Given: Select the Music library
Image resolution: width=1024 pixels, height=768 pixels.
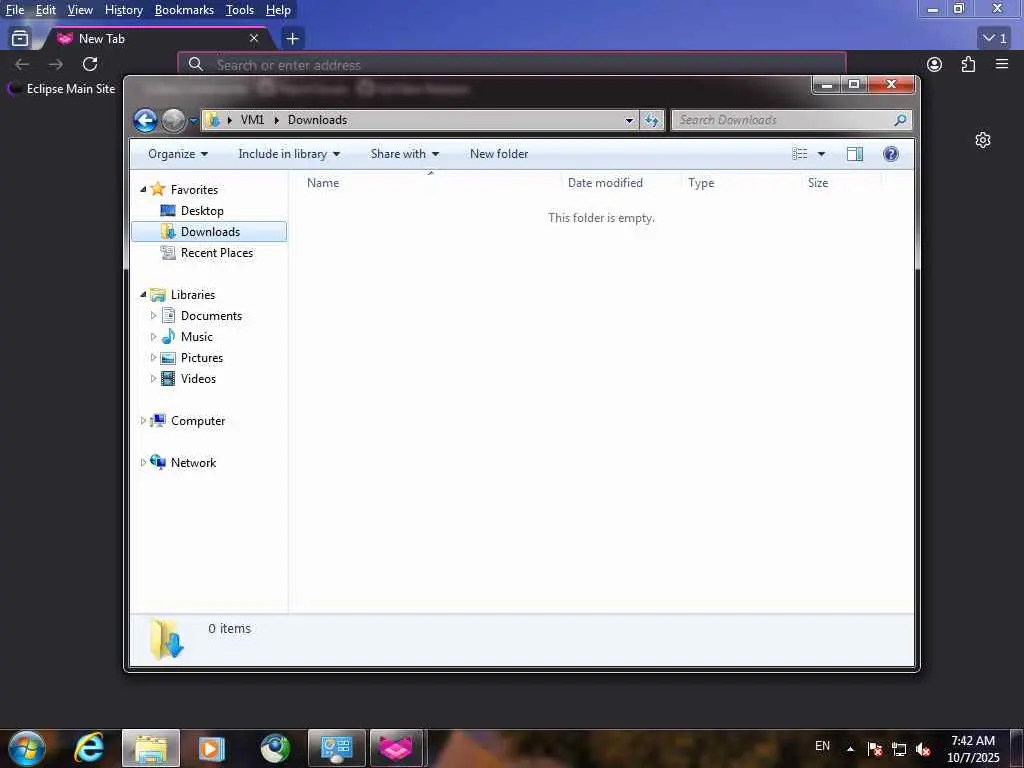Looking at the screenshot, I should pyautogui.click(x=197, y=337).
